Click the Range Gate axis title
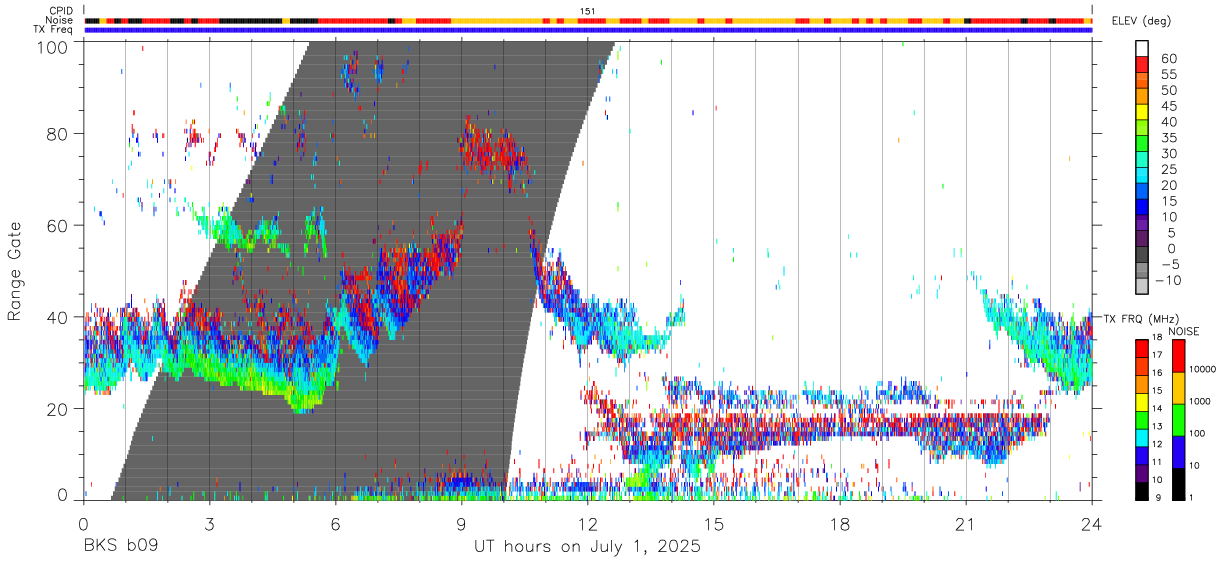This screenshot has width=1228, height=567. [16, 272]
